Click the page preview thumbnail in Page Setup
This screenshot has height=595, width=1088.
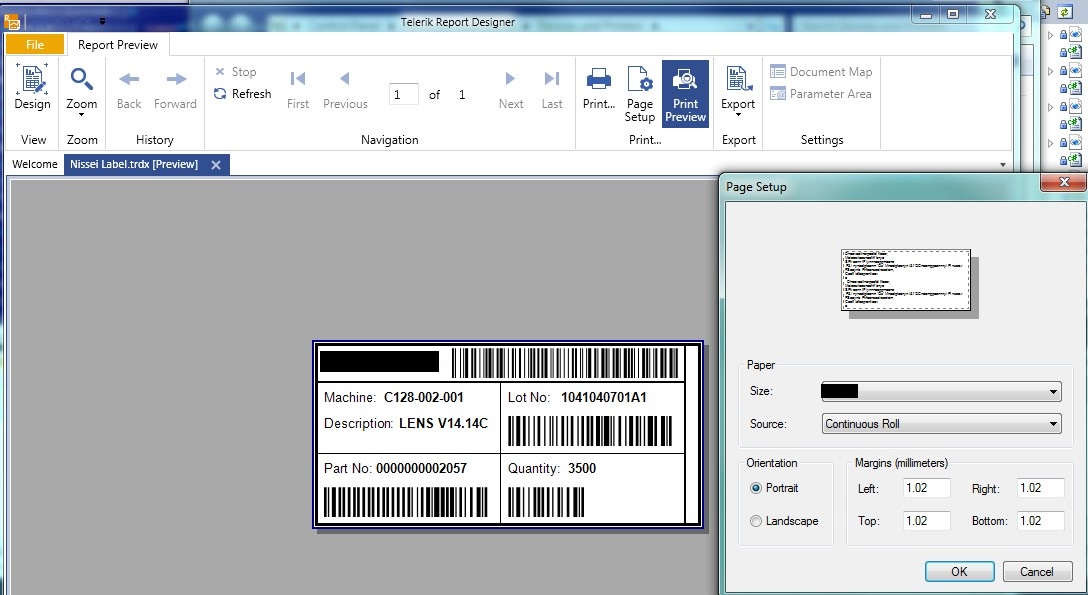pos(906,280)
